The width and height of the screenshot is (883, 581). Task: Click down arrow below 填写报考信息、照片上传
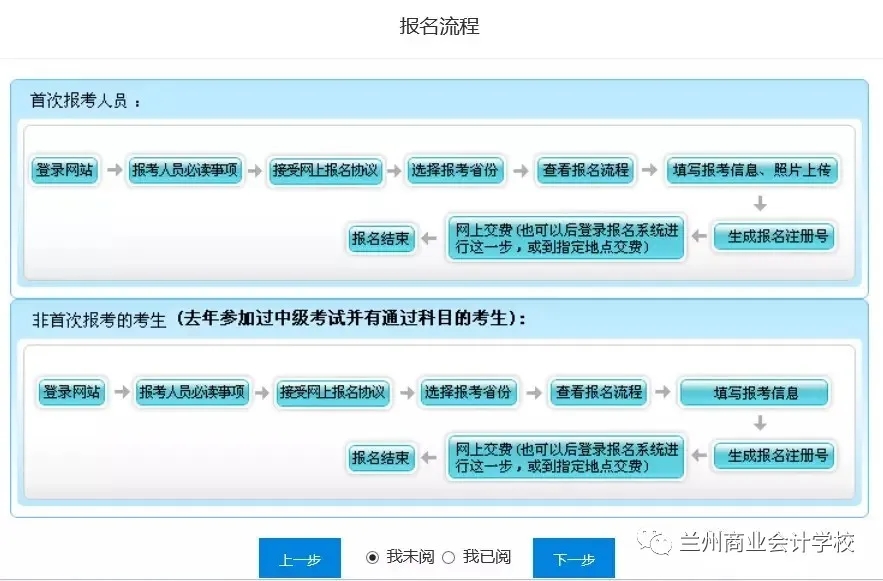point(760,204)
